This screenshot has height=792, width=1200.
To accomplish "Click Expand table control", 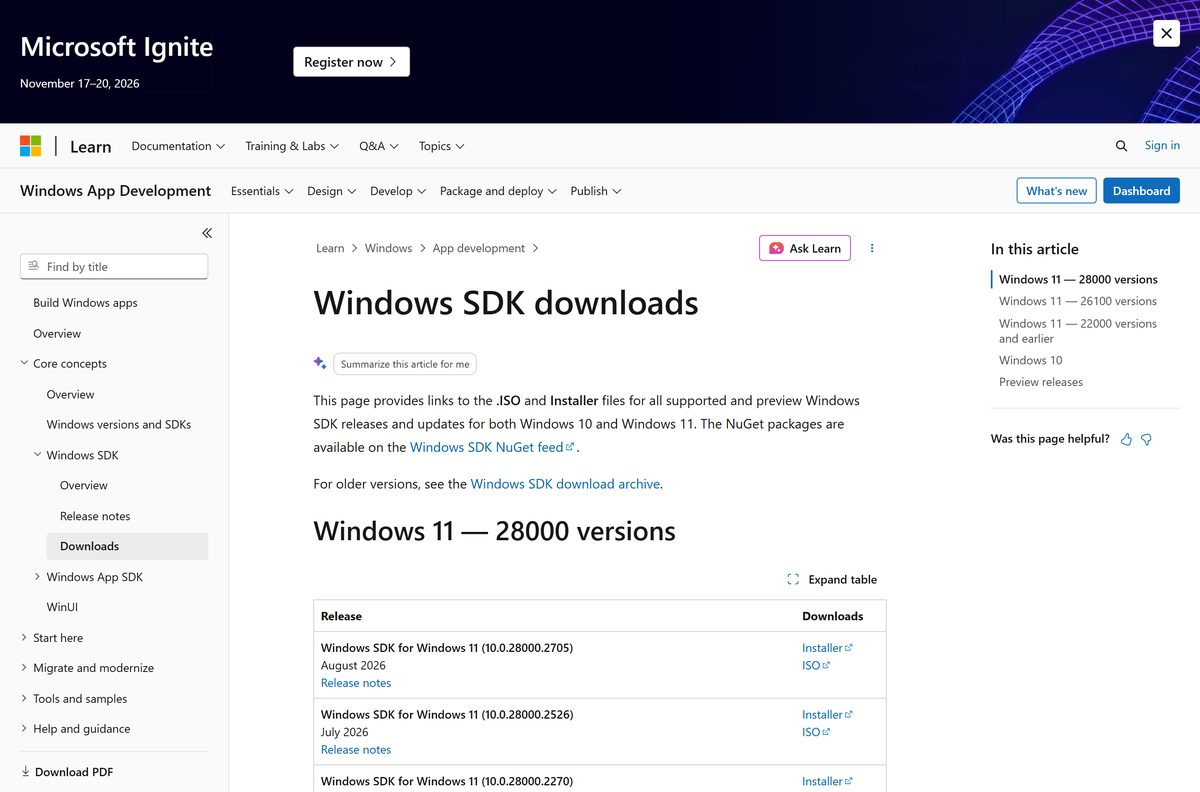I will tap(832, 580).
